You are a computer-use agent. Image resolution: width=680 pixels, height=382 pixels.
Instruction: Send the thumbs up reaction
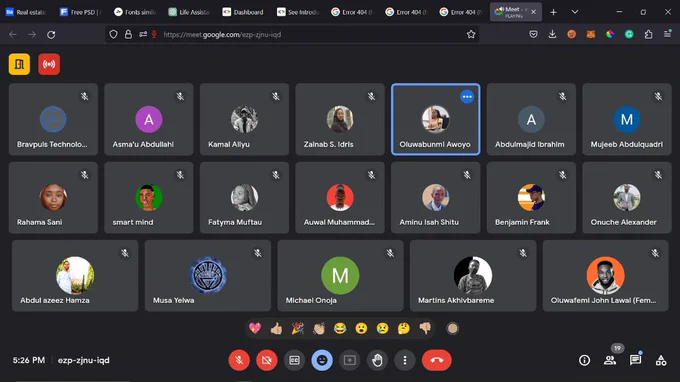[276, 328]
